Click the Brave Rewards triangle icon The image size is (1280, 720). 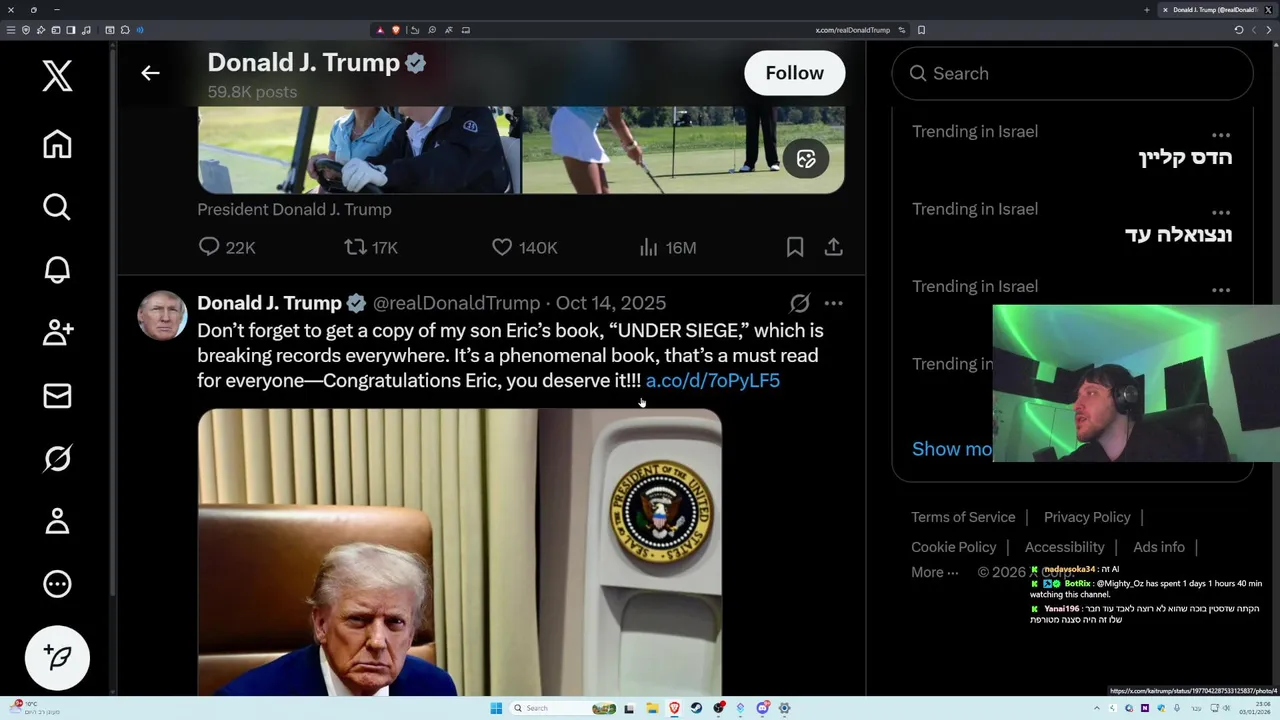point(380,30)
